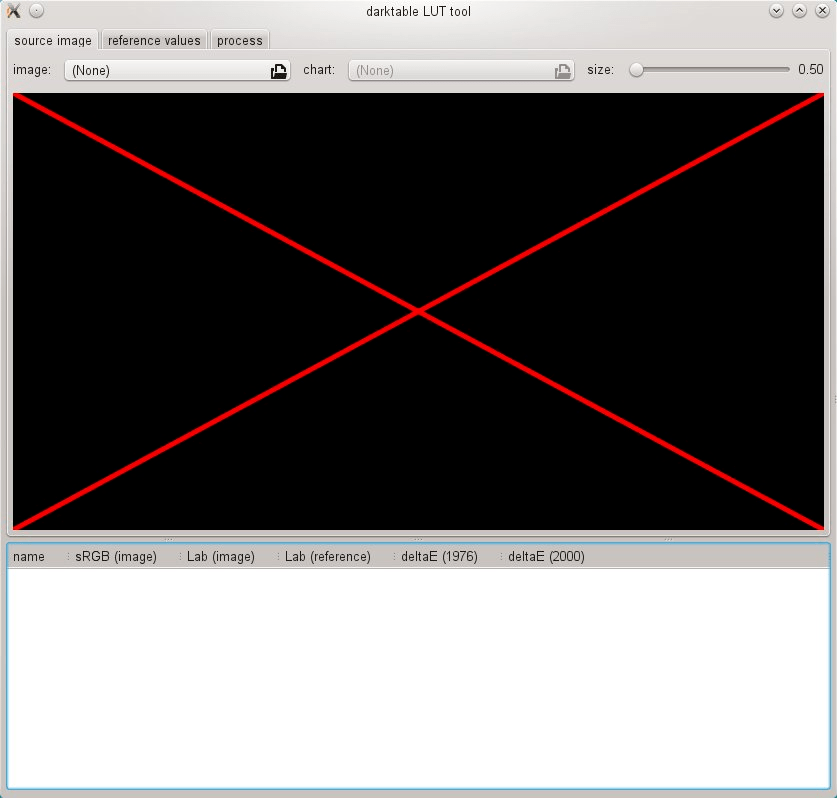Viewport: 837px width, 798px height.
Task: Click the red-cross image preview area
Action: pos(418,310)
